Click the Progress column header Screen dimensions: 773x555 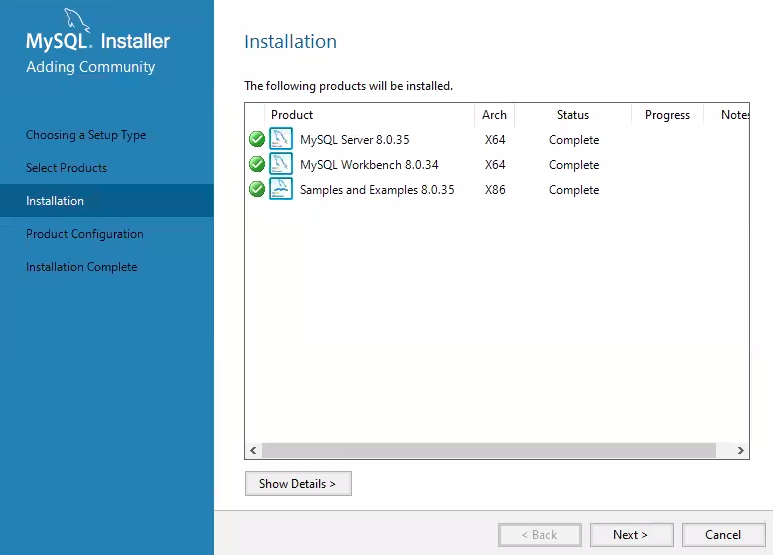pyautogui.click(x=668, y=115)
